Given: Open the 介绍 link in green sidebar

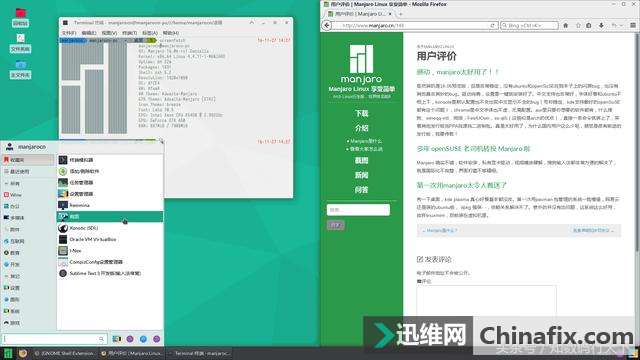Looking at the screenshot, I should pos(361,128).
